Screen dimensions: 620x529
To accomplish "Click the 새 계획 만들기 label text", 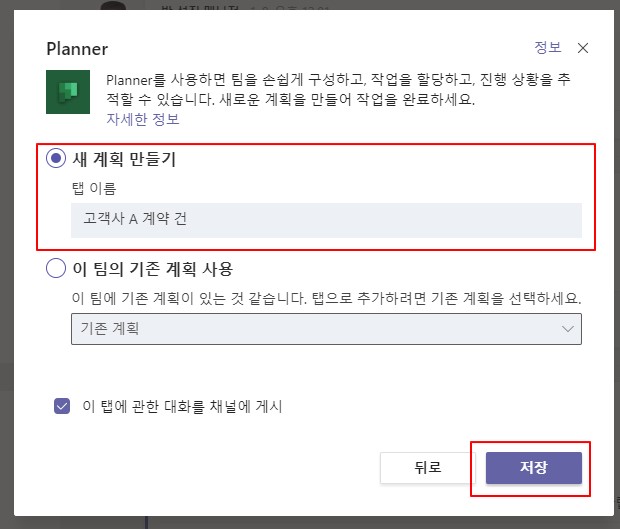I will (x=124, y=159).
